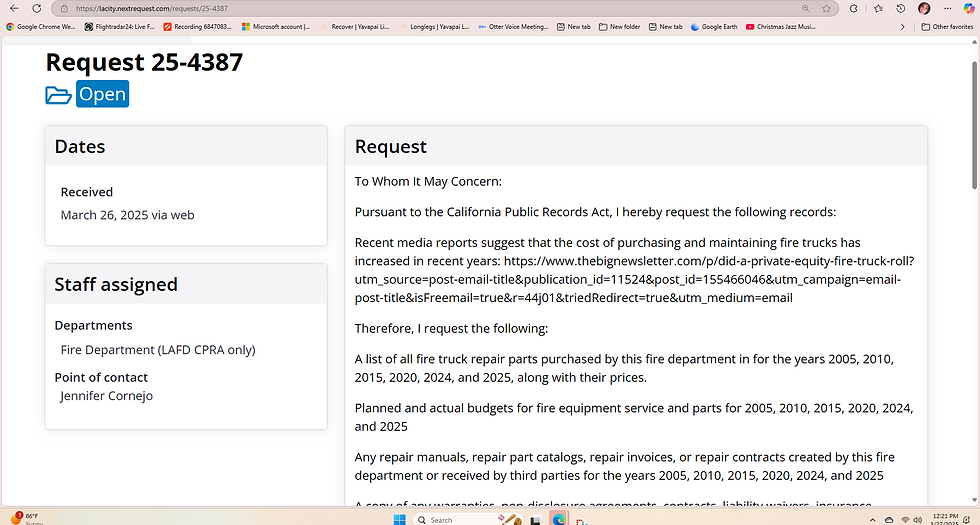Open Microsoft Edge in the taskbar

pyautogui.click(x=558, y=519)
